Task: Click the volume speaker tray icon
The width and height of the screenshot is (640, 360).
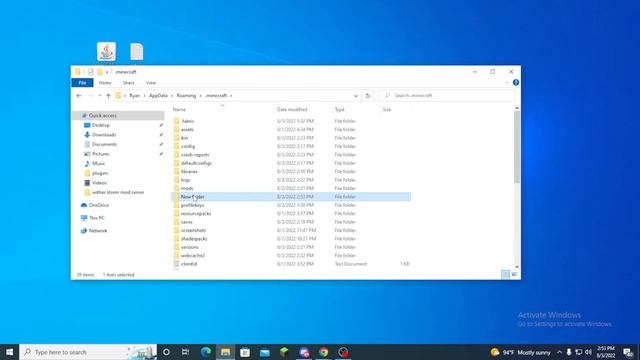Action: point(588,352)
